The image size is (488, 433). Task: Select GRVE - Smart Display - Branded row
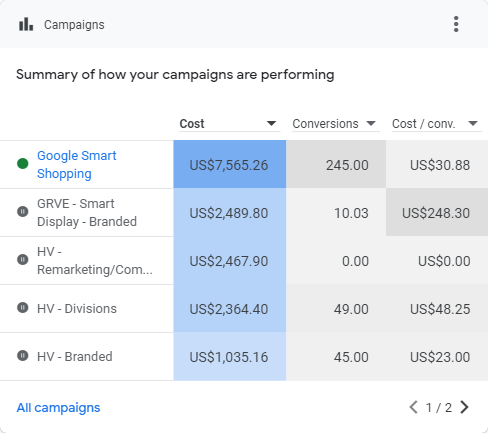click(244, 213)
